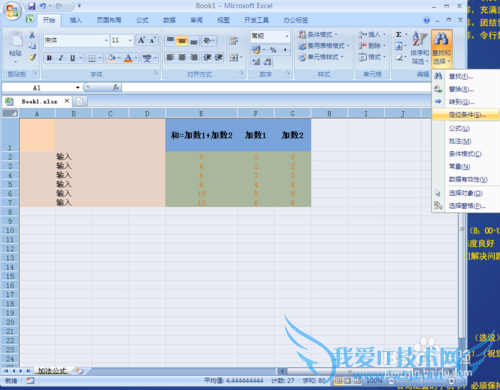The image size is (500, 390).
Task: Click the help question mark icon
Action: [x=427, y=20]
